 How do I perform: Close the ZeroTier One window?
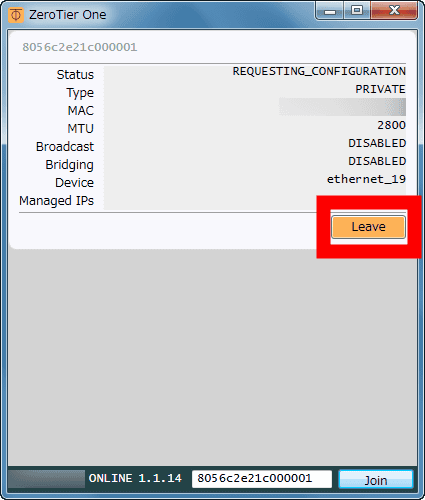[394, 11]
